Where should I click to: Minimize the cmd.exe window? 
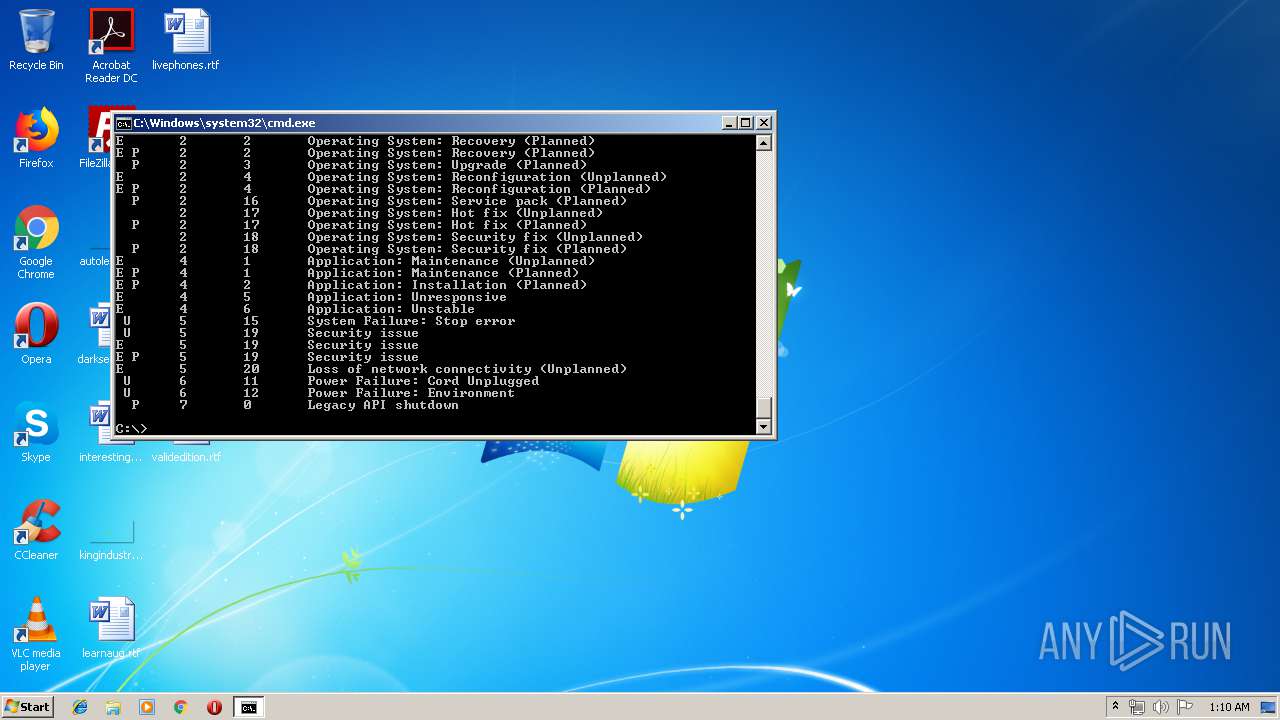tap(729, 123)
